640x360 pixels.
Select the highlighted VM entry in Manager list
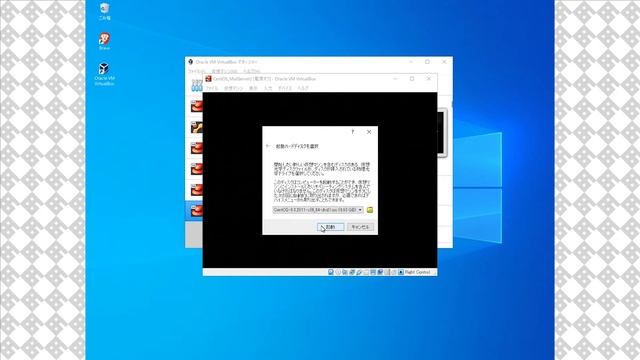194,211
